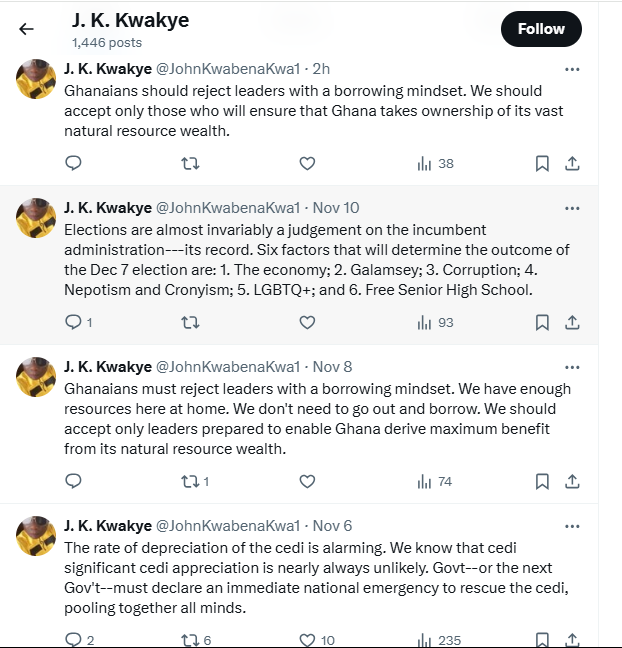This screenshot has height=648, width=622.
Task: Open more options on the Nov 8 post
Action: (572, 367)
